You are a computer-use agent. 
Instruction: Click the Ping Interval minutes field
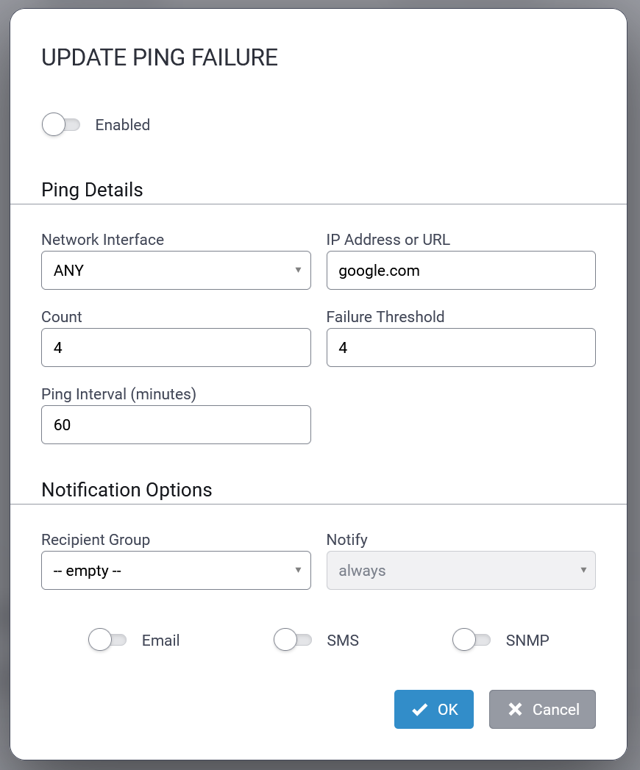coord(175,425)
